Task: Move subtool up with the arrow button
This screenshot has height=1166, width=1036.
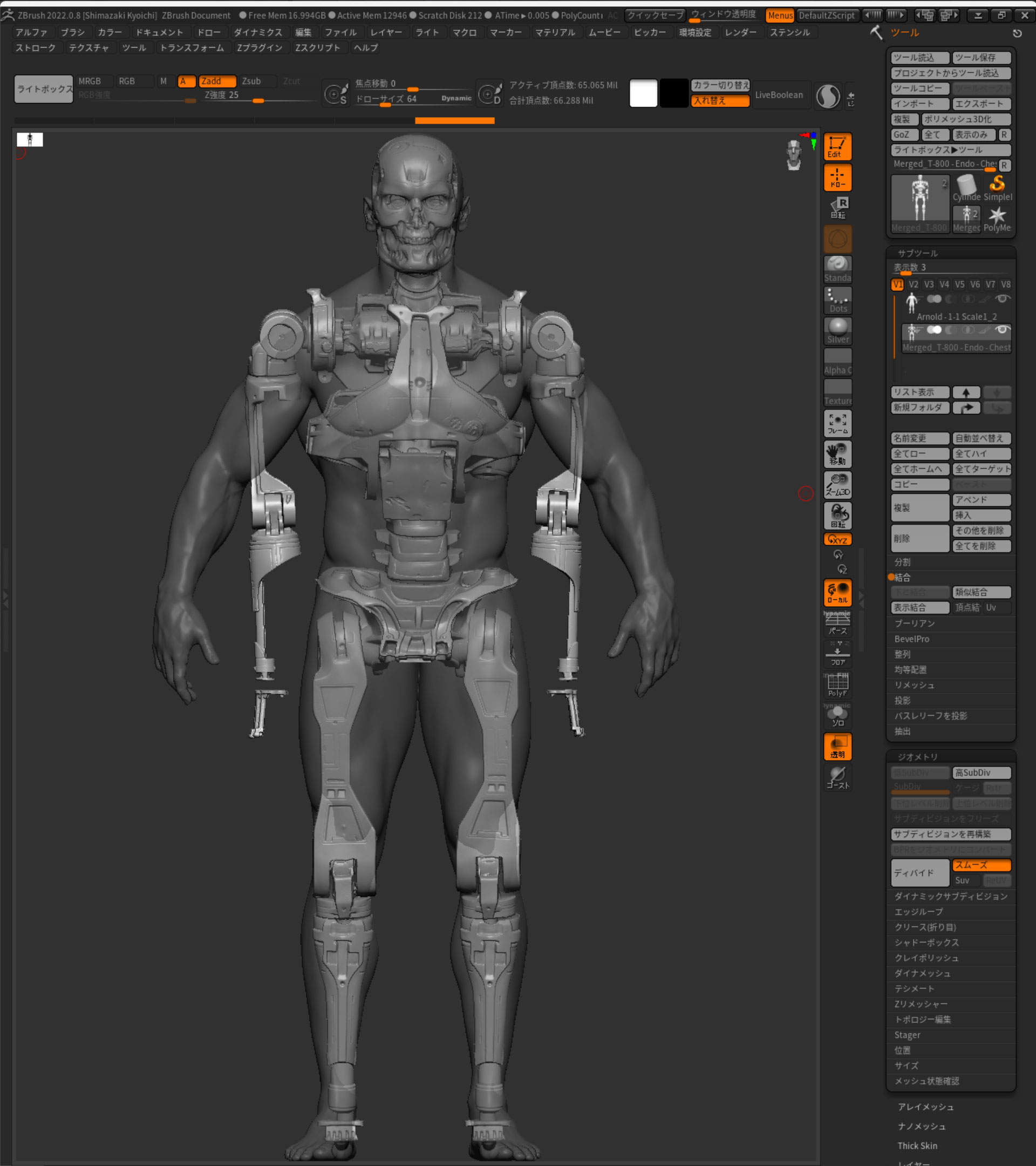Action: (966, 392)
